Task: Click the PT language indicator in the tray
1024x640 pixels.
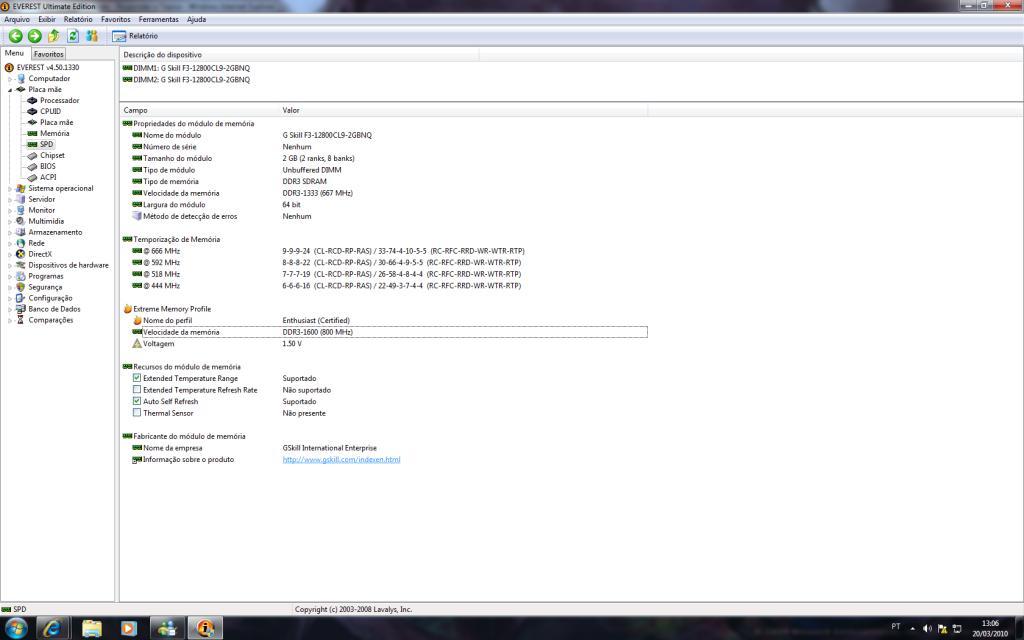Action: [896, 626]
